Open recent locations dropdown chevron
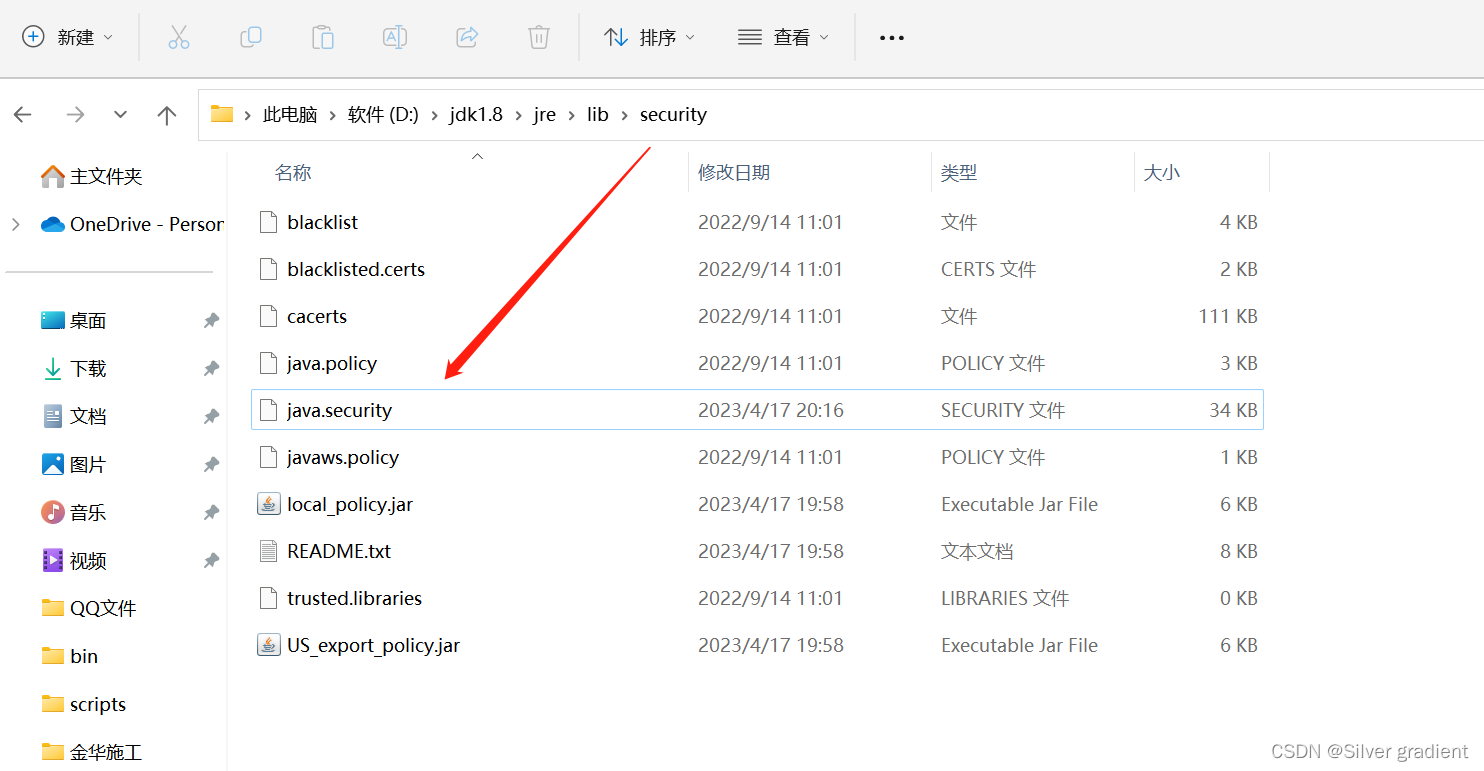1484x771 pixels. tap(121, 115)
